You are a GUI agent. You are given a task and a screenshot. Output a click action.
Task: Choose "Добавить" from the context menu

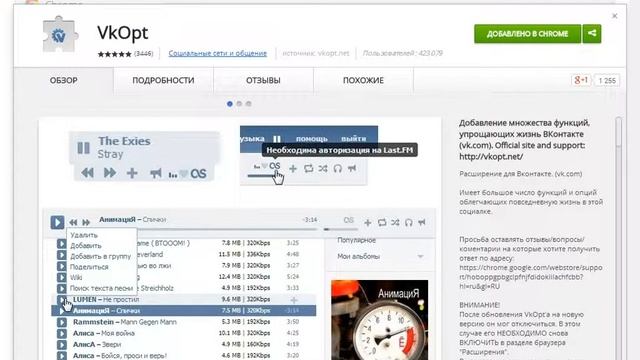86,246
